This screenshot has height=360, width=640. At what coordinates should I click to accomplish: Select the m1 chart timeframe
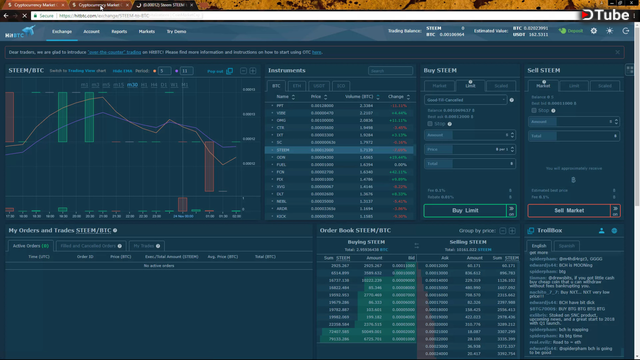pos(84,85)
